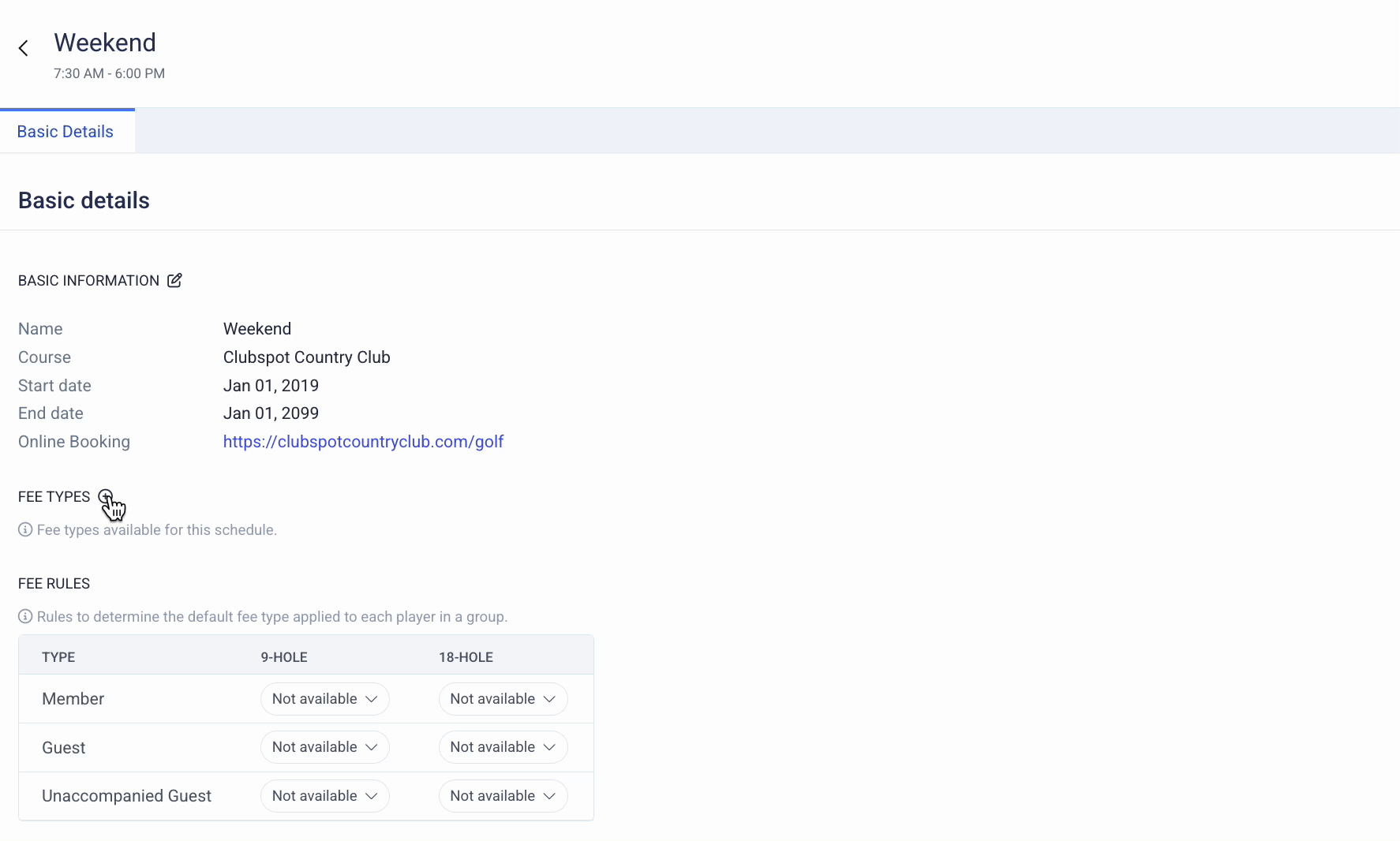
Task: Open the Unaccompanied Guest 9-hole dropdown
Action: click(325, 796)
